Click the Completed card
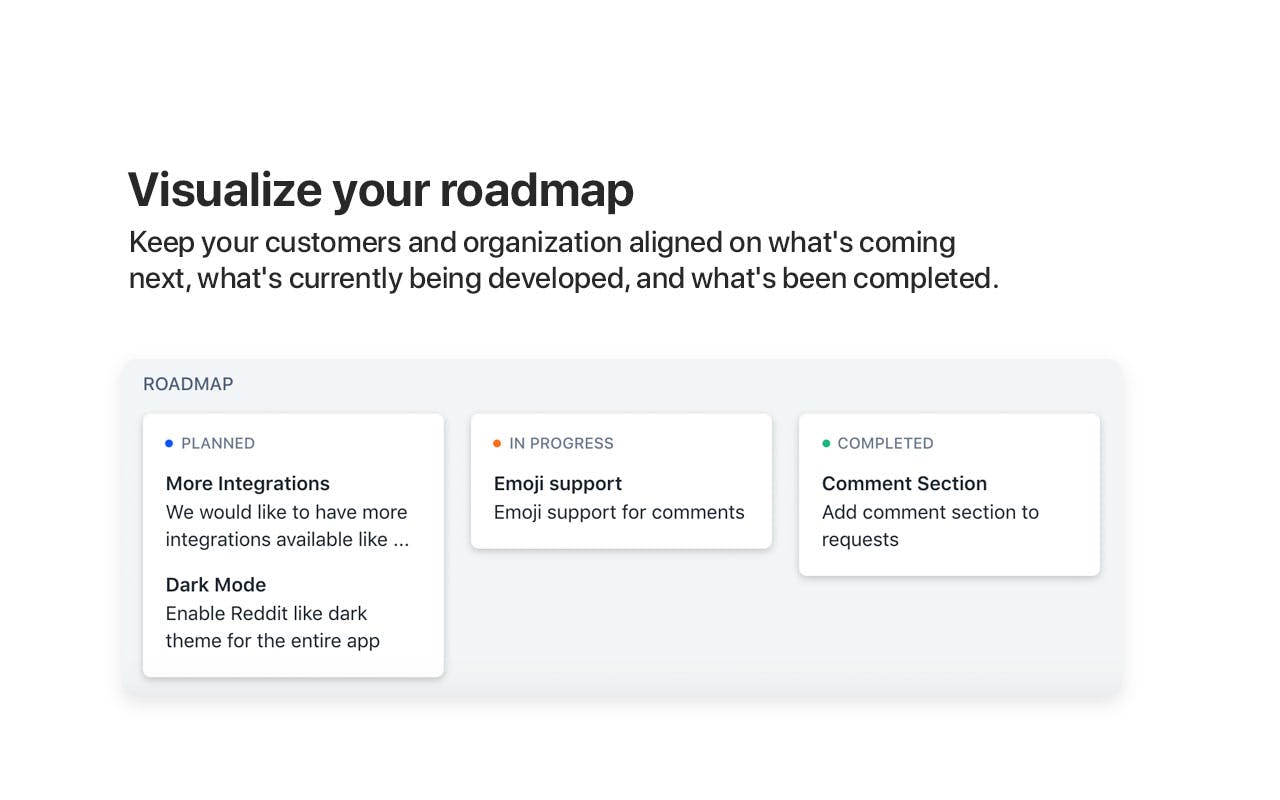1280x800 pixels. coord(949,495)
